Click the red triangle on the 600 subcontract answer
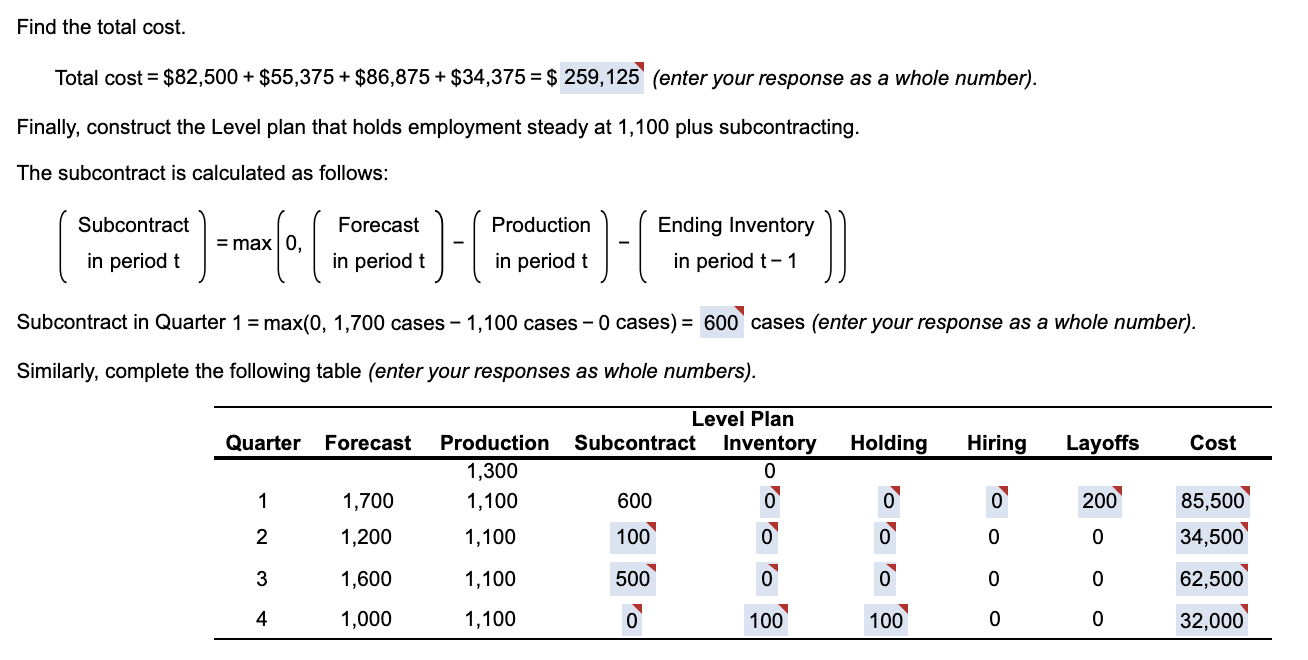The image size is (1308, 660). 737,311
